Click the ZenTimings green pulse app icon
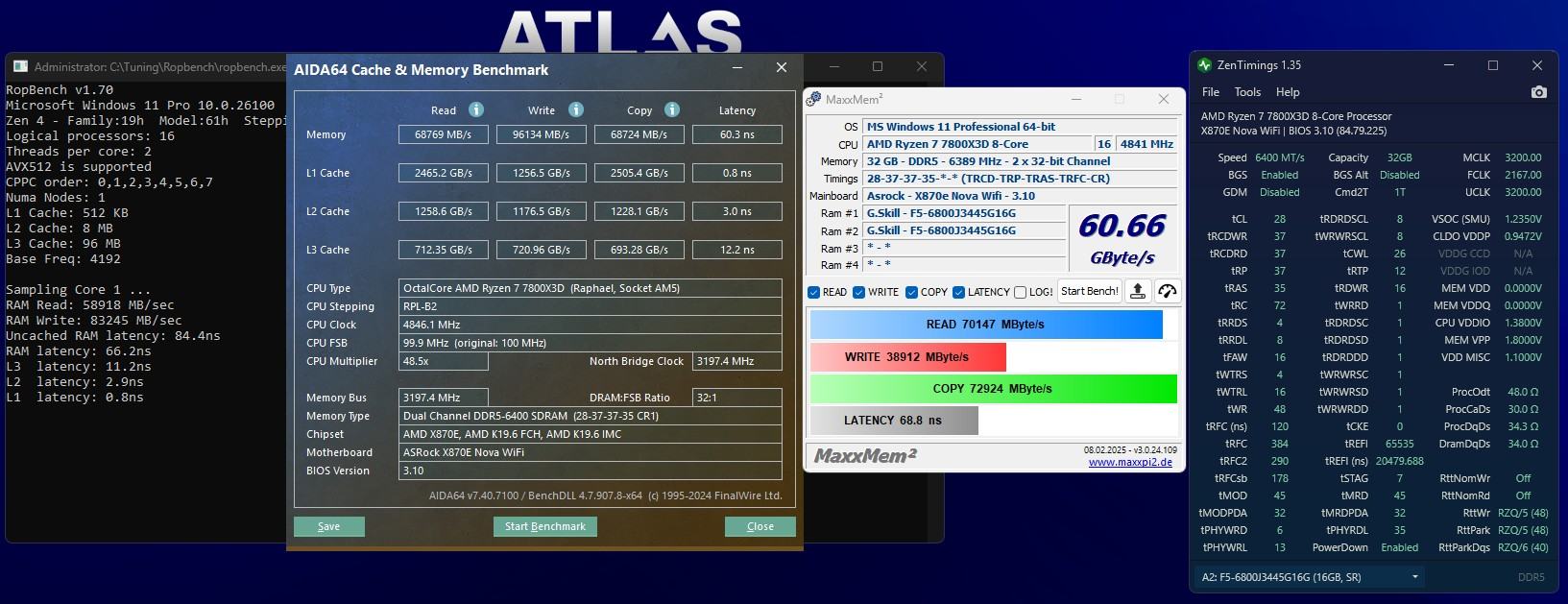The image size is (1568, 604). (x=1205, y=65)
